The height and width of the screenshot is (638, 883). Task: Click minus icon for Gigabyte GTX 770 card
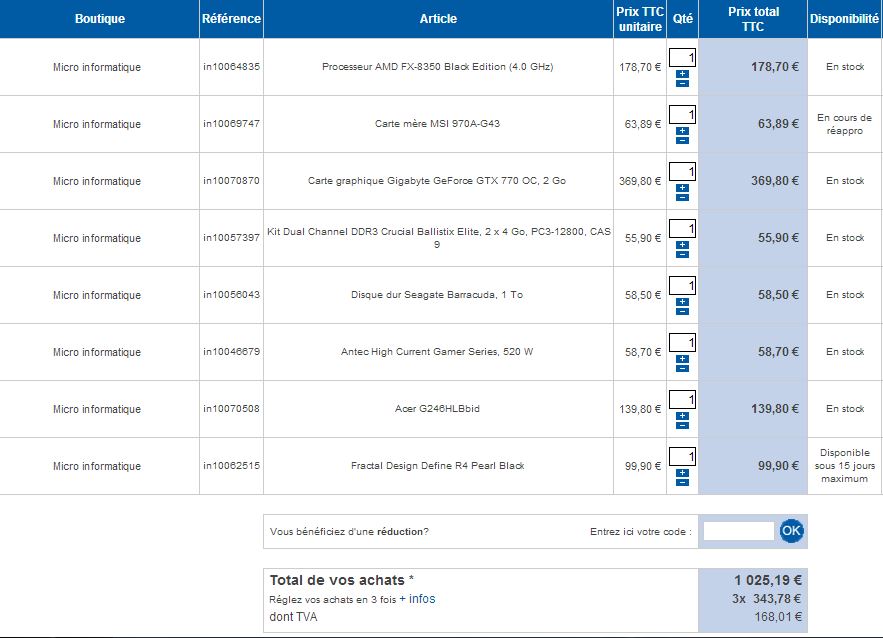(x=682, y=197)
